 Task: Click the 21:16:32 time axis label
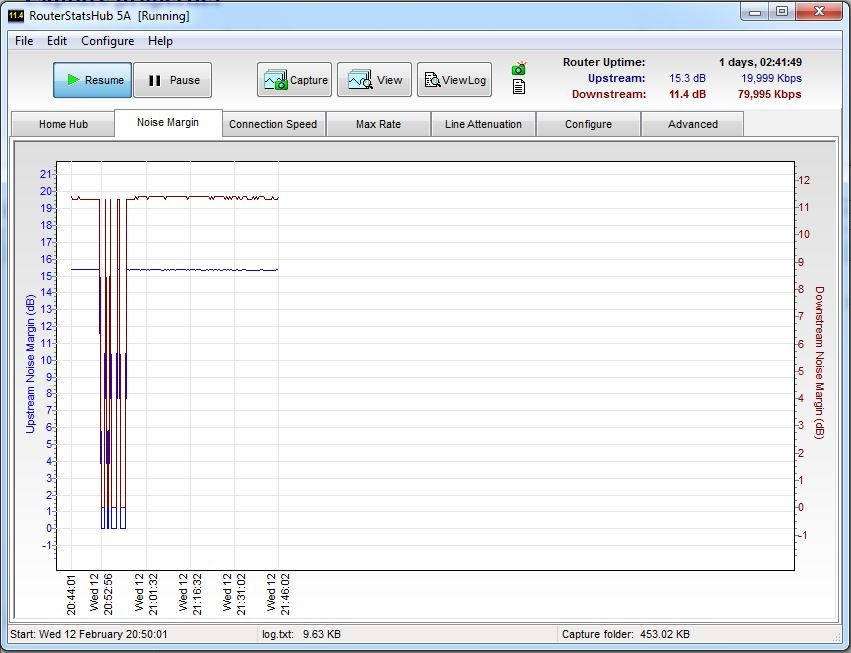(197, 594)
